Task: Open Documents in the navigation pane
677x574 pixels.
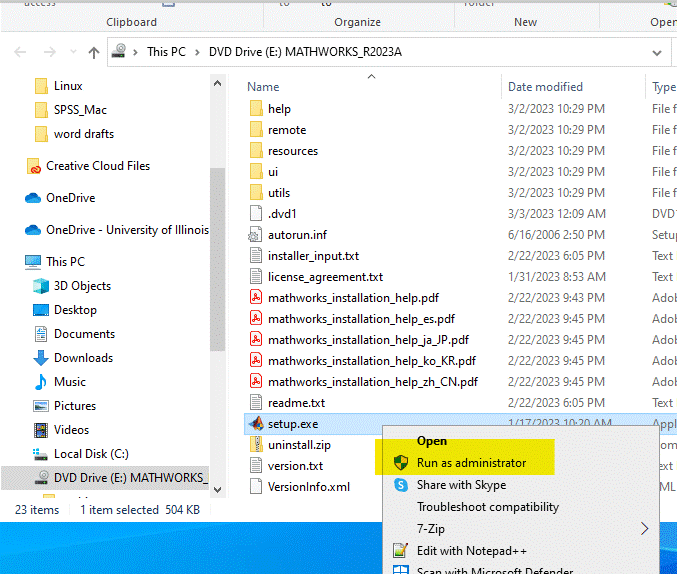Action: coord(74,334)
